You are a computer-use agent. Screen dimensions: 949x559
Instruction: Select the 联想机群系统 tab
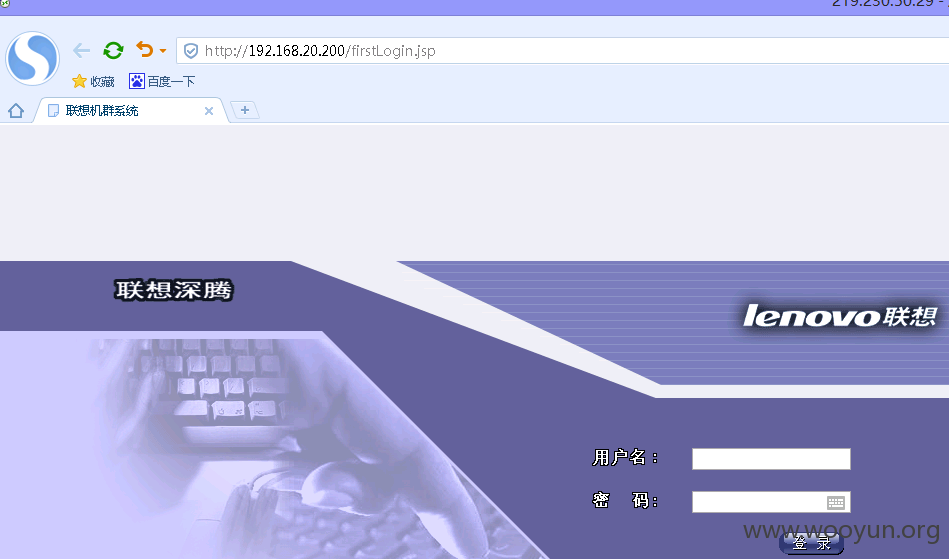click(x=131, y=111)
